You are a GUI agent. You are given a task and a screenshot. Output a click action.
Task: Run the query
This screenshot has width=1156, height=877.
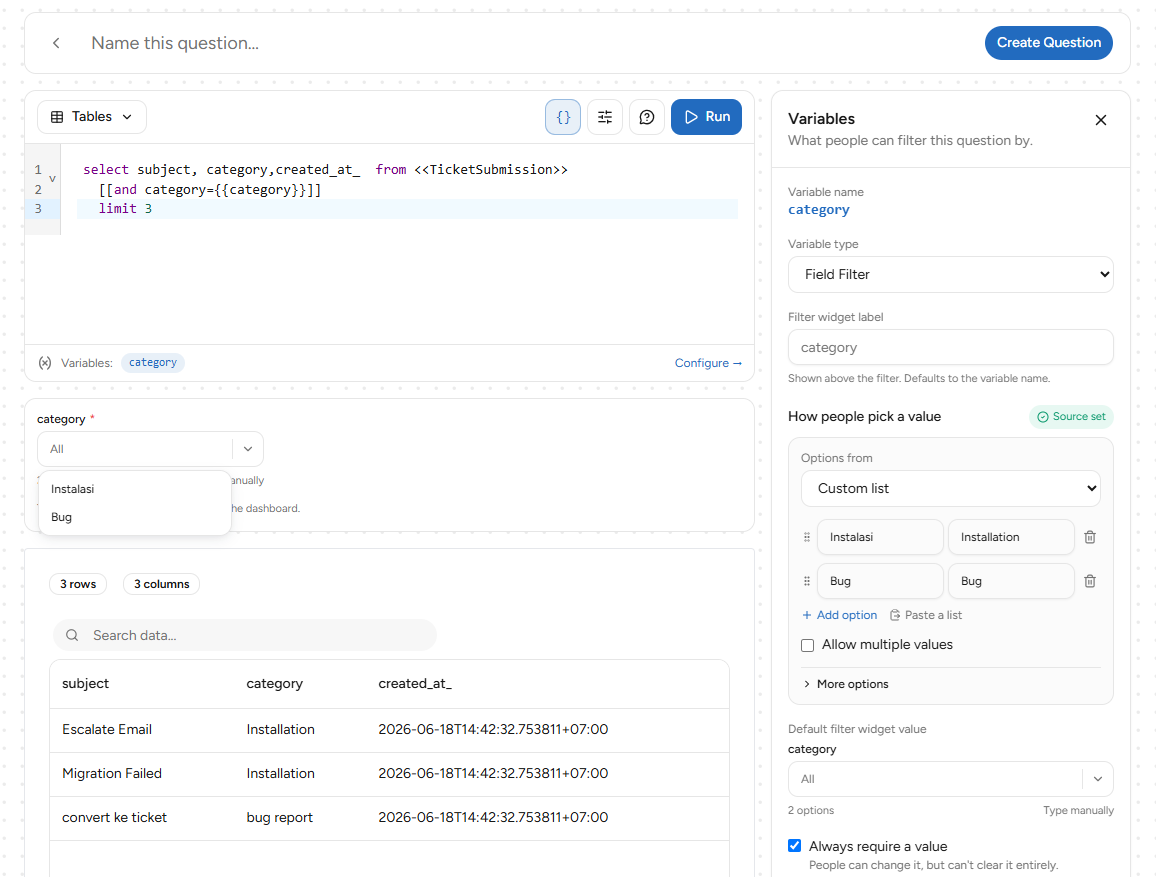(x=706, y=117)
